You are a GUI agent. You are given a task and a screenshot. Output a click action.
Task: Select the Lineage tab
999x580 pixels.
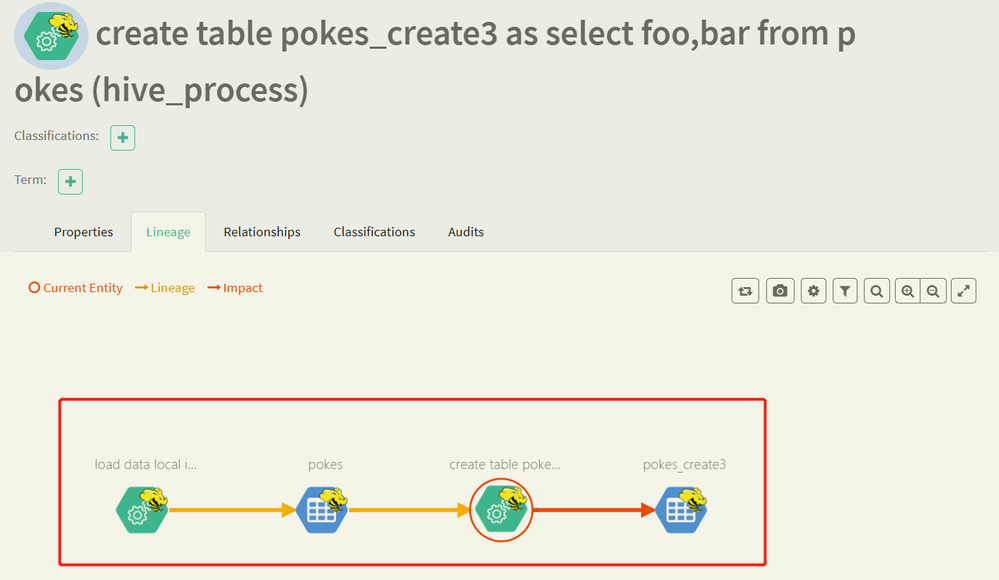pos(168,232)
